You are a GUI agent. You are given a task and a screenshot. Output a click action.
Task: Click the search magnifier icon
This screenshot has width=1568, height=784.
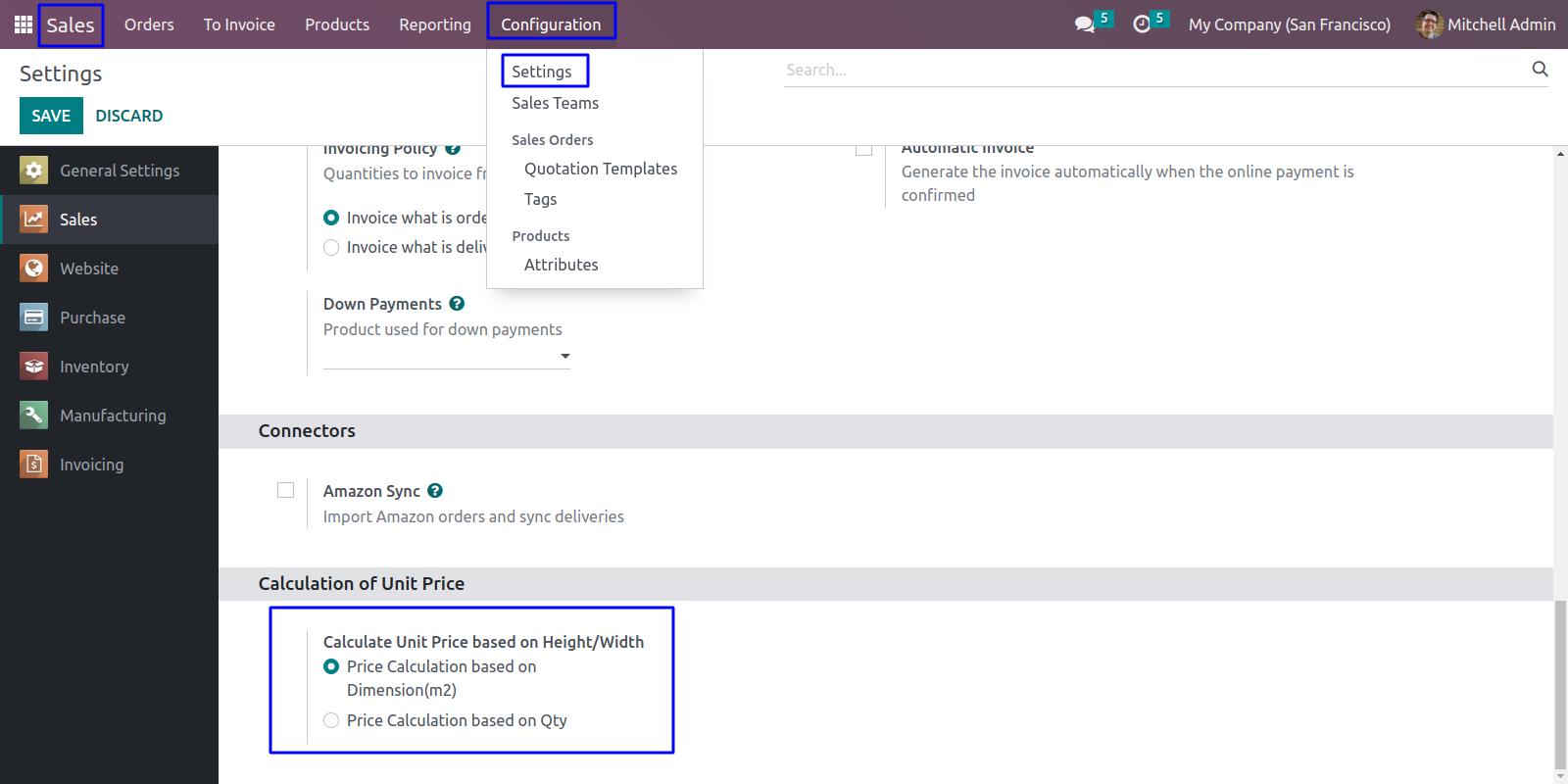pyautogui.click(x=1541, y=69)
